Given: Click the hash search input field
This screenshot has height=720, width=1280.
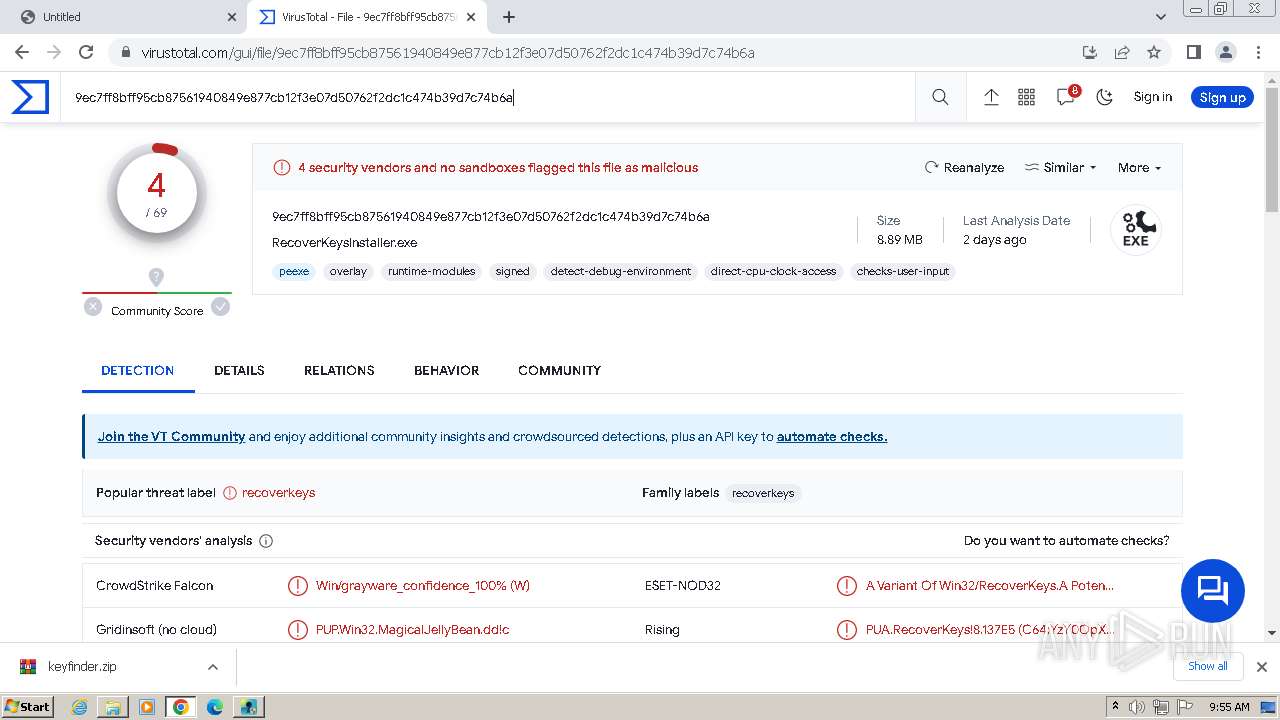Looking at the screenshot, I should coord(487,97).
